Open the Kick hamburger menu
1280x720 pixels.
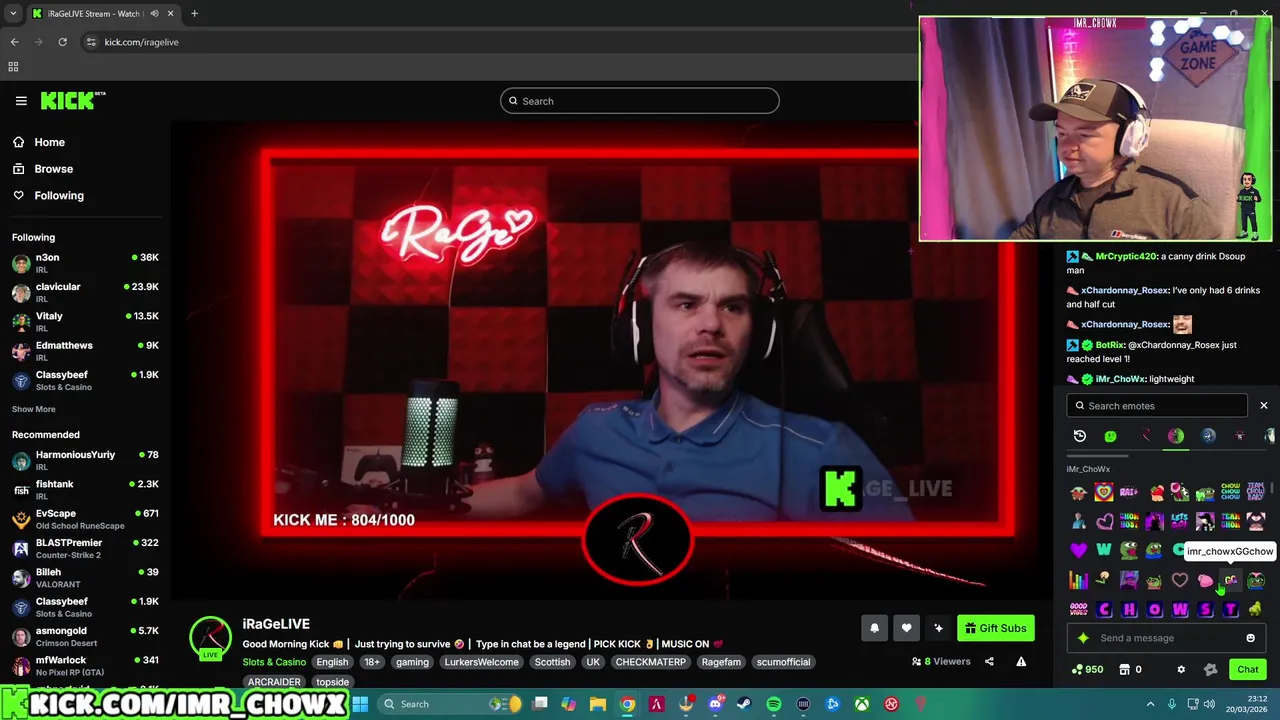tap(21, 100)
